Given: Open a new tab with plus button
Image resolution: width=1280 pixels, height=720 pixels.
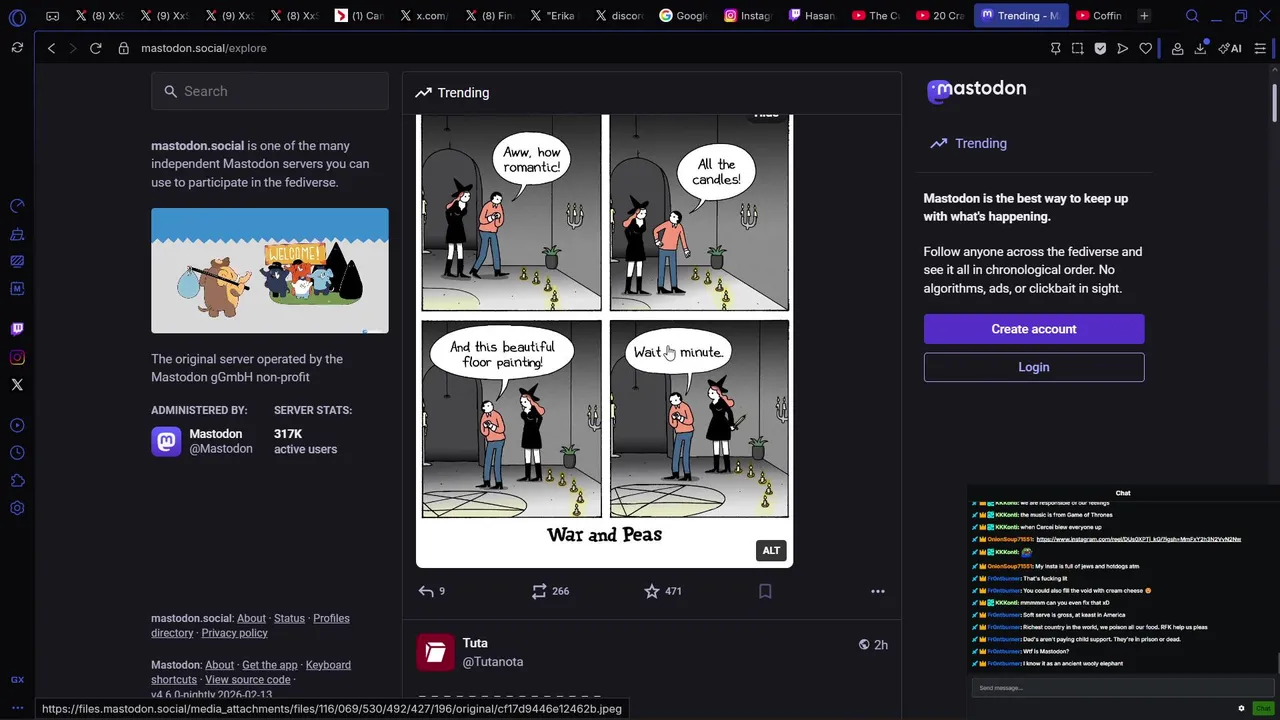Looking at the screenshot, I should 1144,16.
